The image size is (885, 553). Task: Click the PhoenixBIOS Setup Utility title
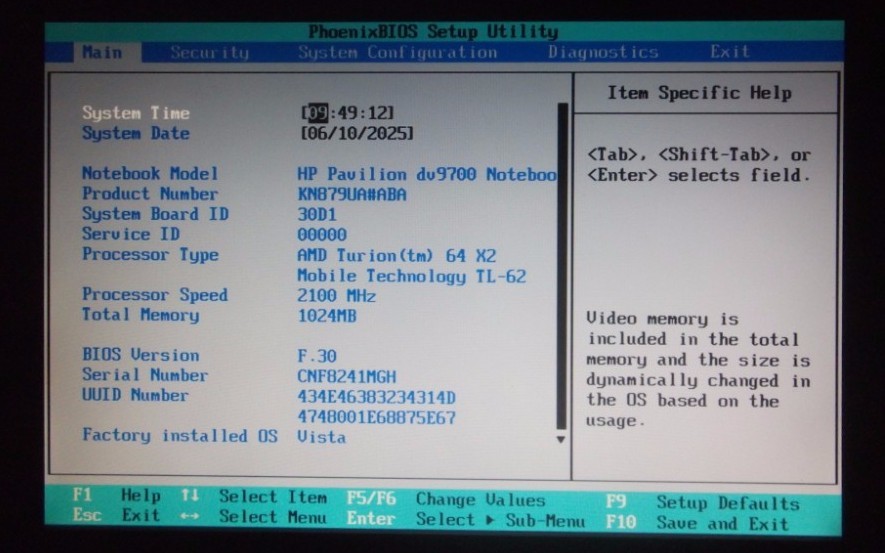click(433, 31)
